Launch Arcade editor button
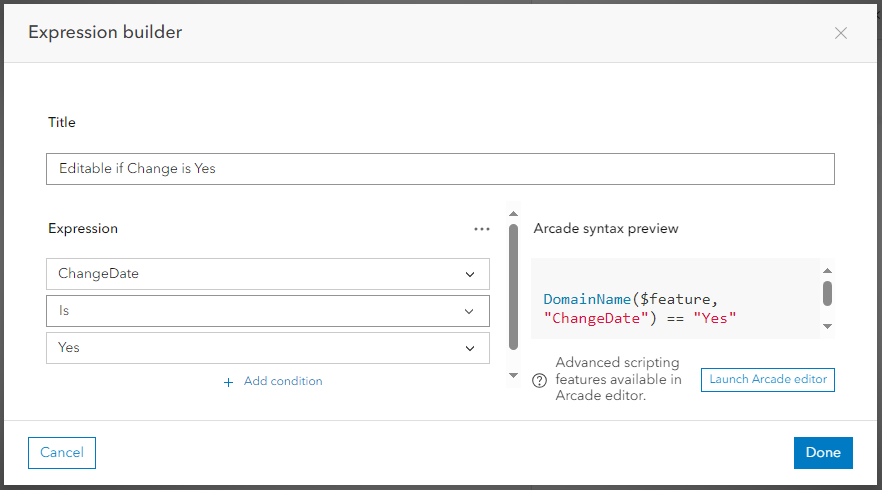This screenshot has width=882, height=490. click(x=768, y=379)
